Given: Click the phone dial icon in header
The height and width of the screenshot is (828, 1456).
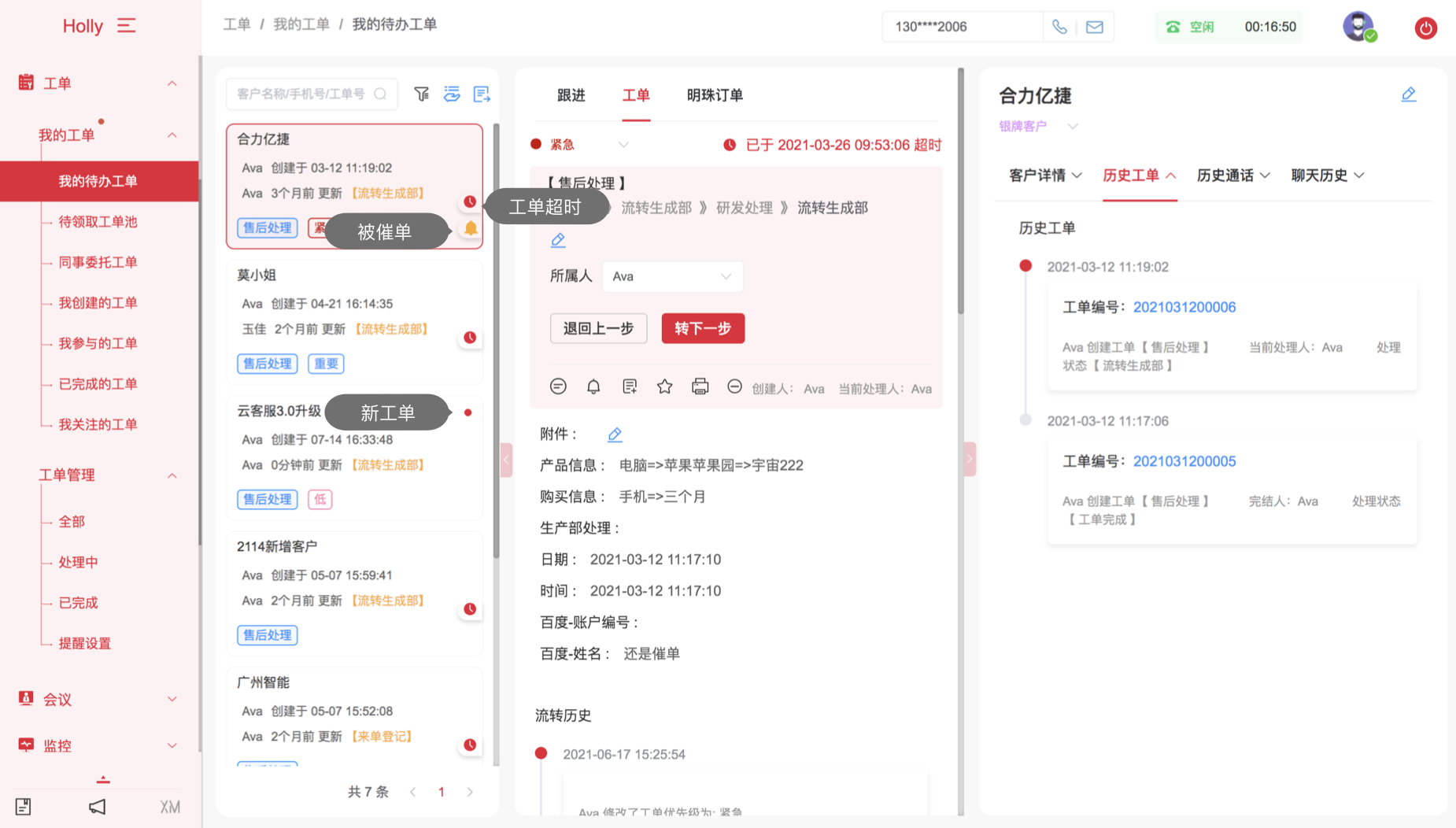Looking at the screenshot, I should pyautogui.click(x=1059, y=27).
